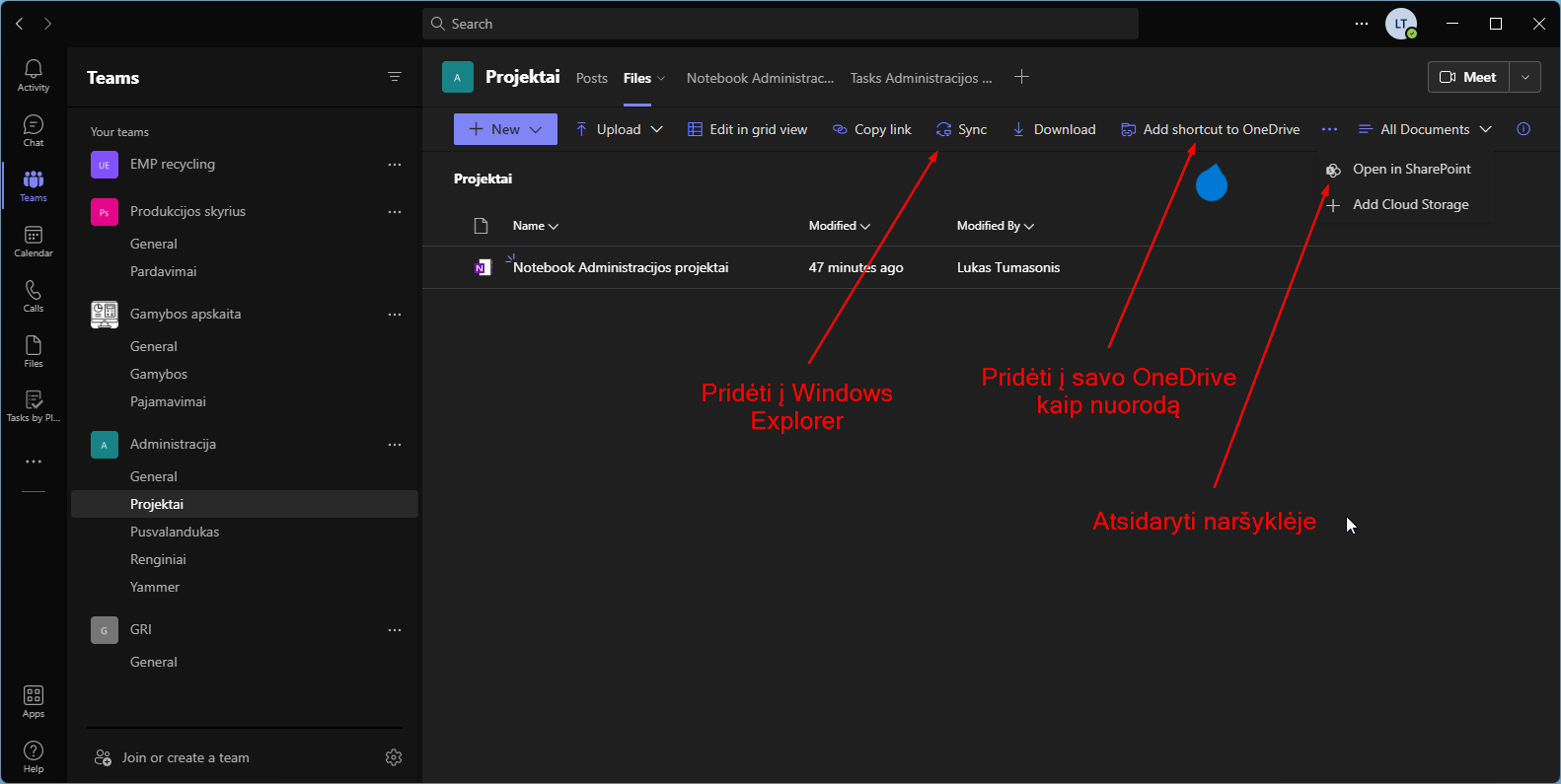Open the Calls phone icon

coord(34,295)
